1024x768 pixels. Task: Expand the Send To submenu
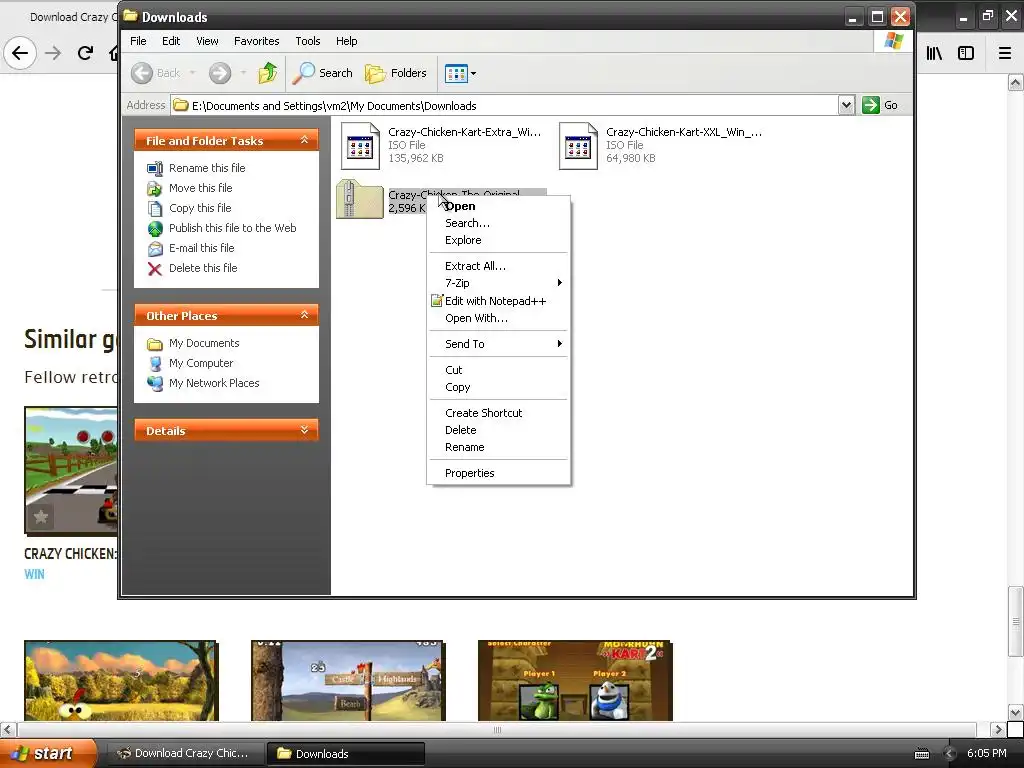(498, 344)
